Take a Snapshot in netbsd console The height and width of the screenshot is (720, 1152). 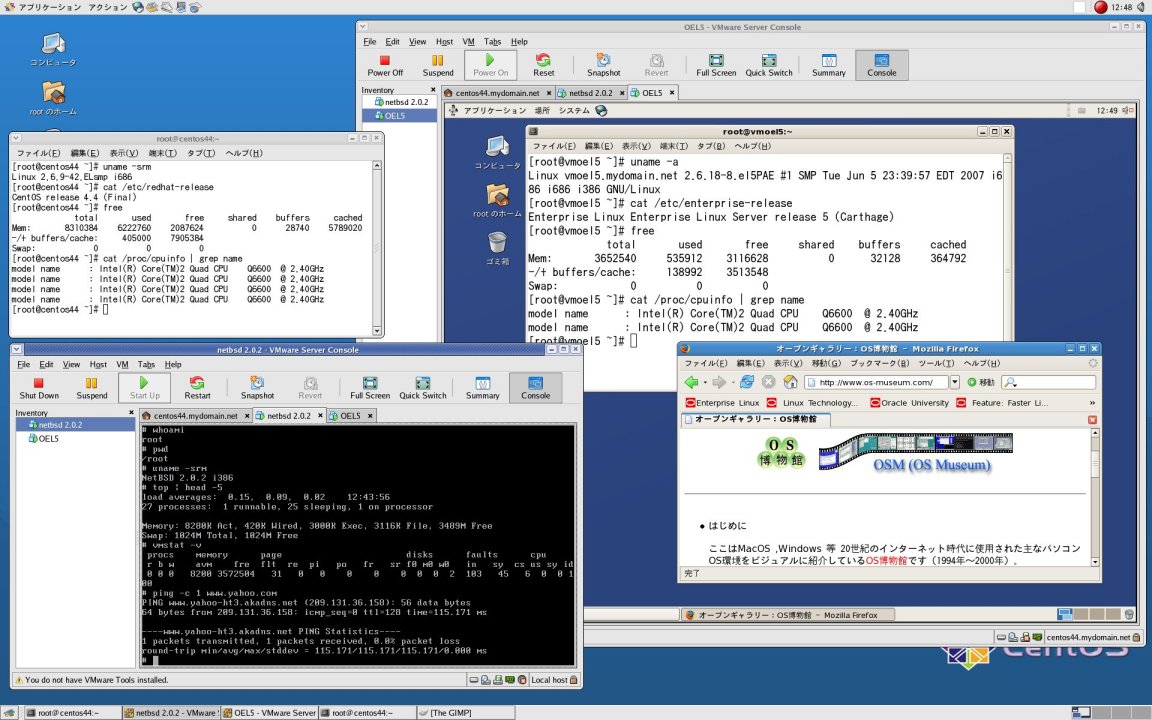257,388
